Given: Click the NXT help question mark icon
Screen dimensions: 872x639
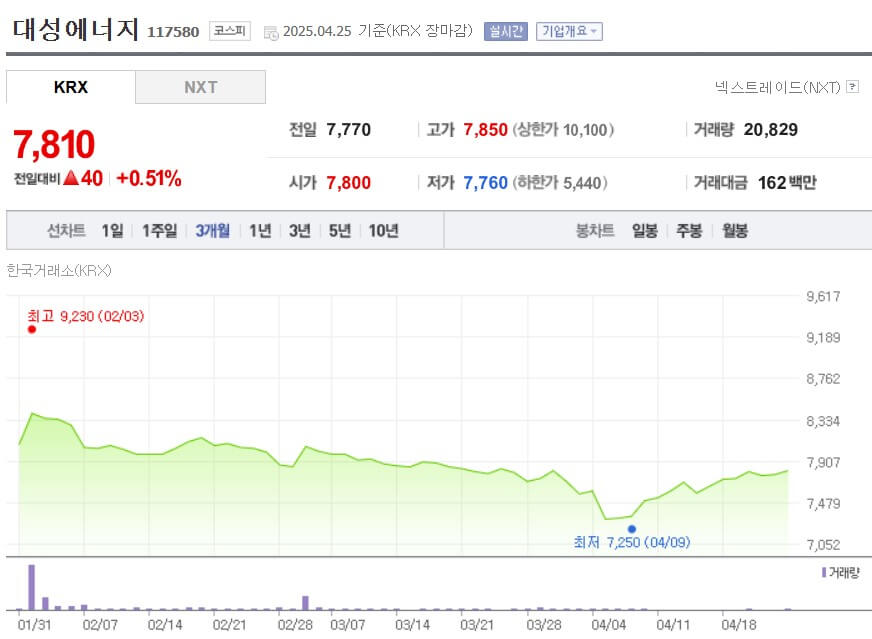Looking at the screenshot, I should click(852, 87).
